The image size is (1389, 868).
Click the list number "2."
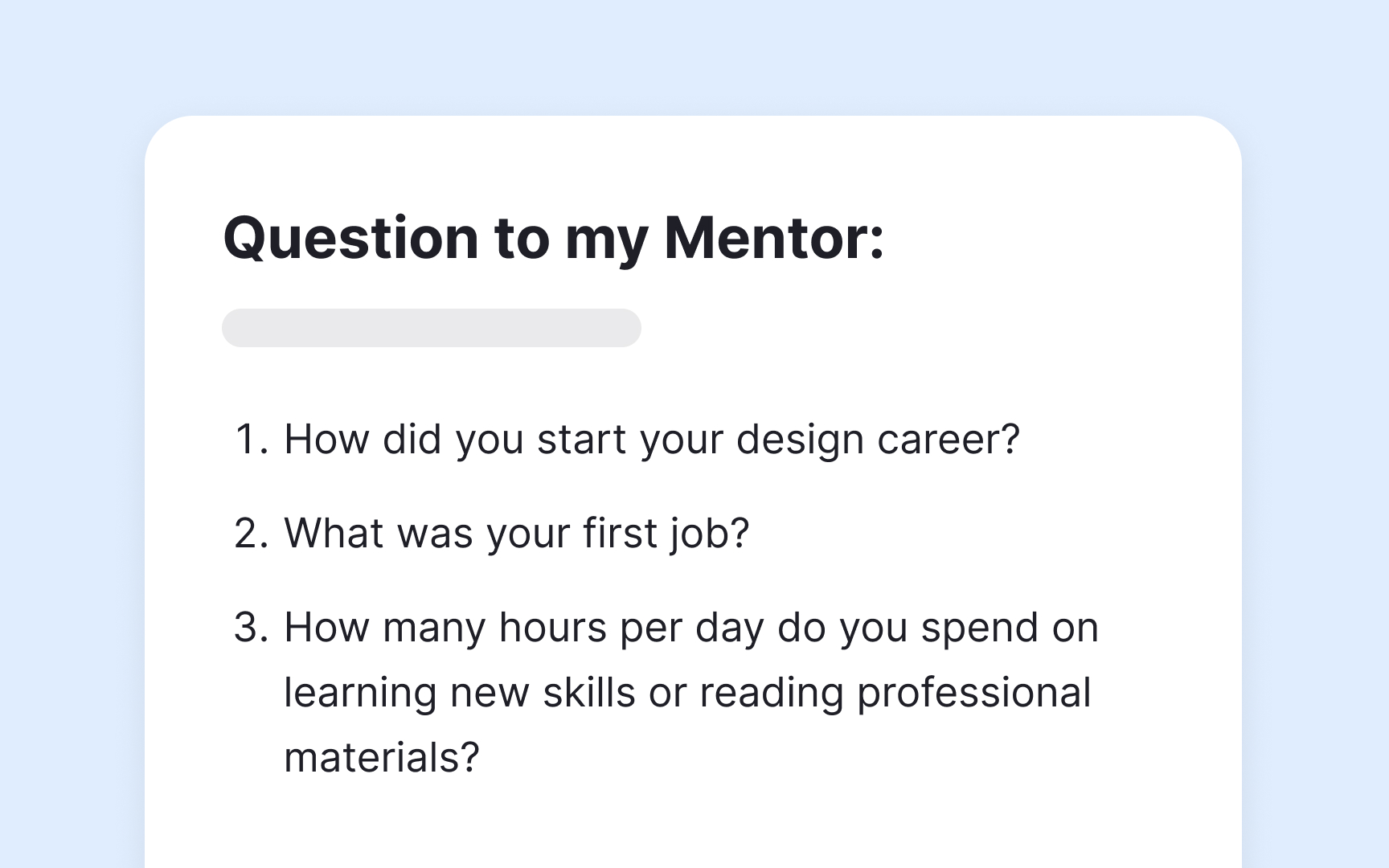pos(251,533)
